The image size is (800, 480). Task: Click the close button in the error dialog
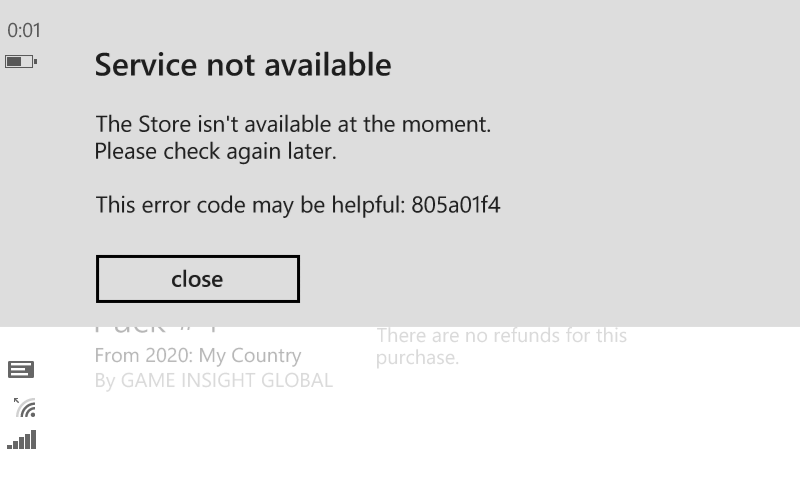197,279
